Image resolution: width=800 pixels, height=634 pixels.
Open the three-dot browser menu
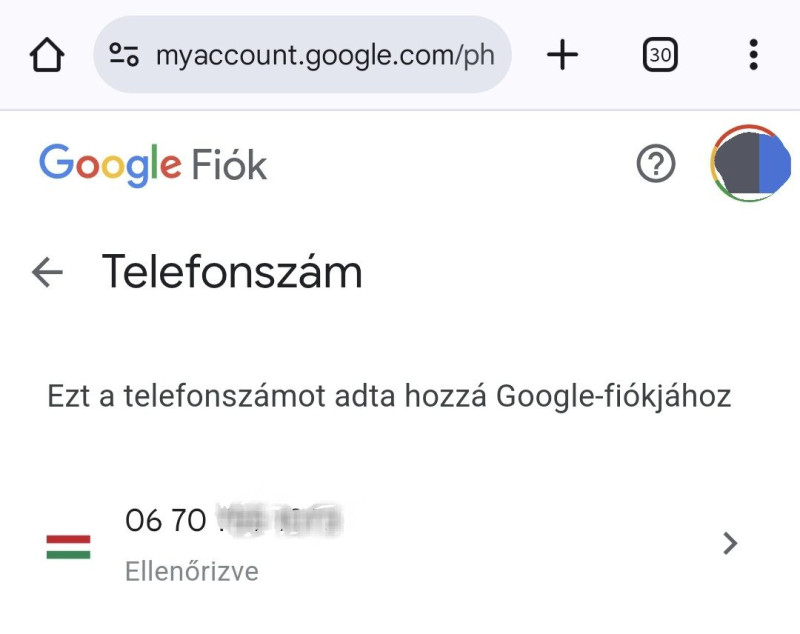[x=753, y=55]
